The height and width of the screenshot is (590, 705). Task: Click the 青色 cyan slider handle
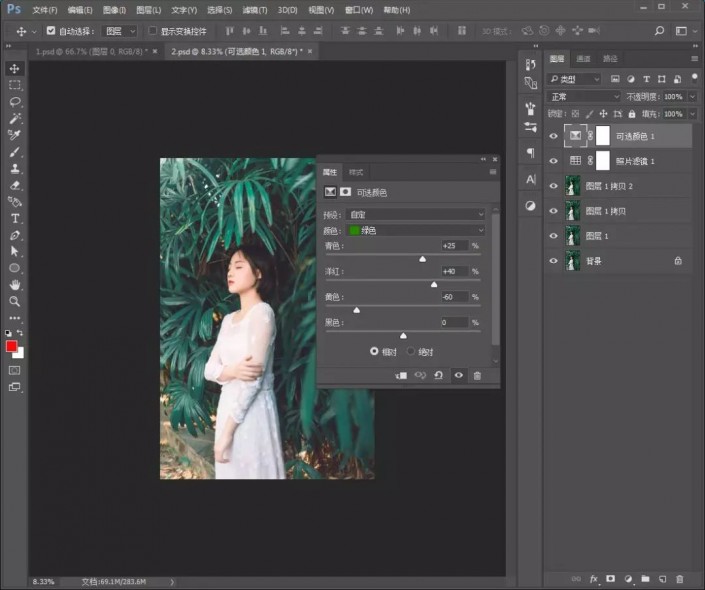tap(422, 259)
